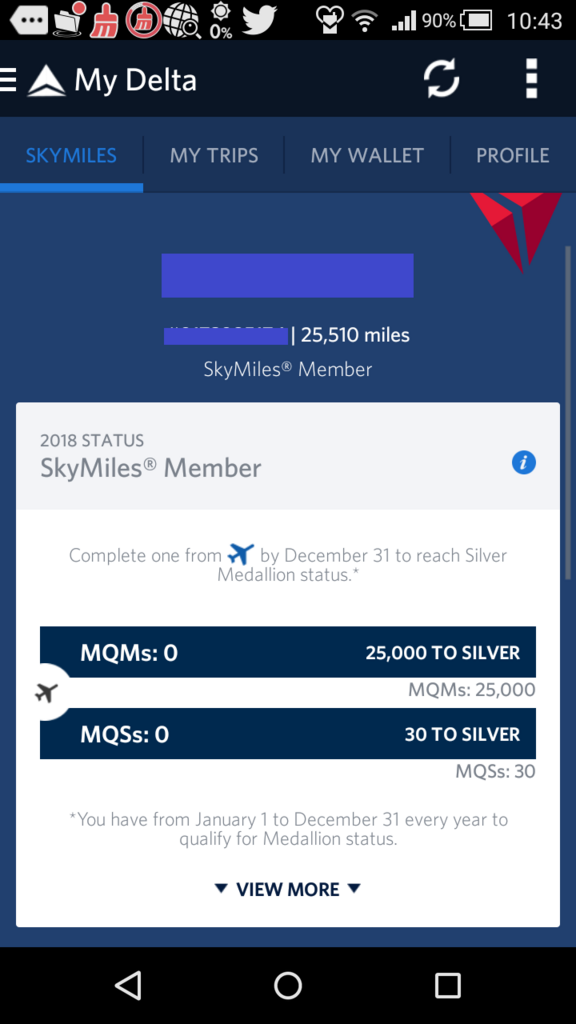Switch to the My Trips tab
This screenshot has height=1024, width=576.
[214, 155]
